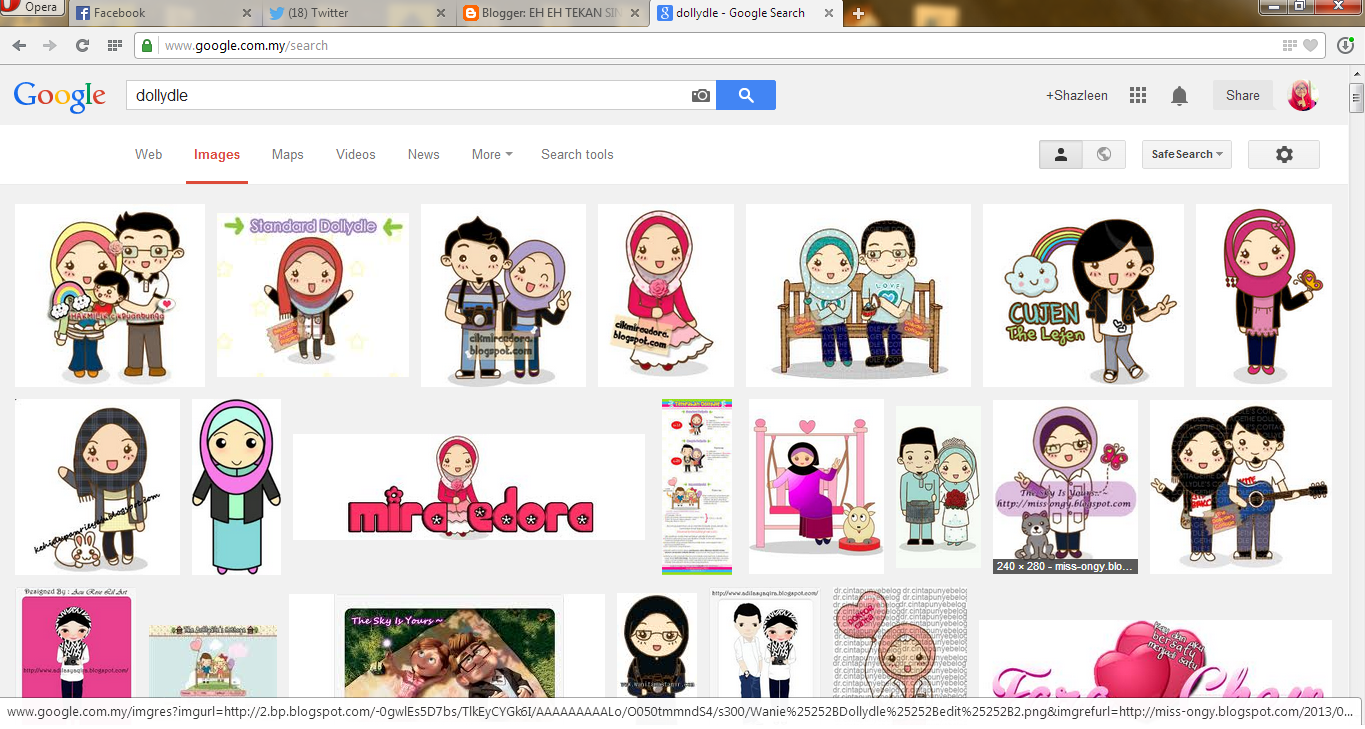1365x729 pixels.
Task: Open downloads icon beside the address bar
Action: point(1345,46)
